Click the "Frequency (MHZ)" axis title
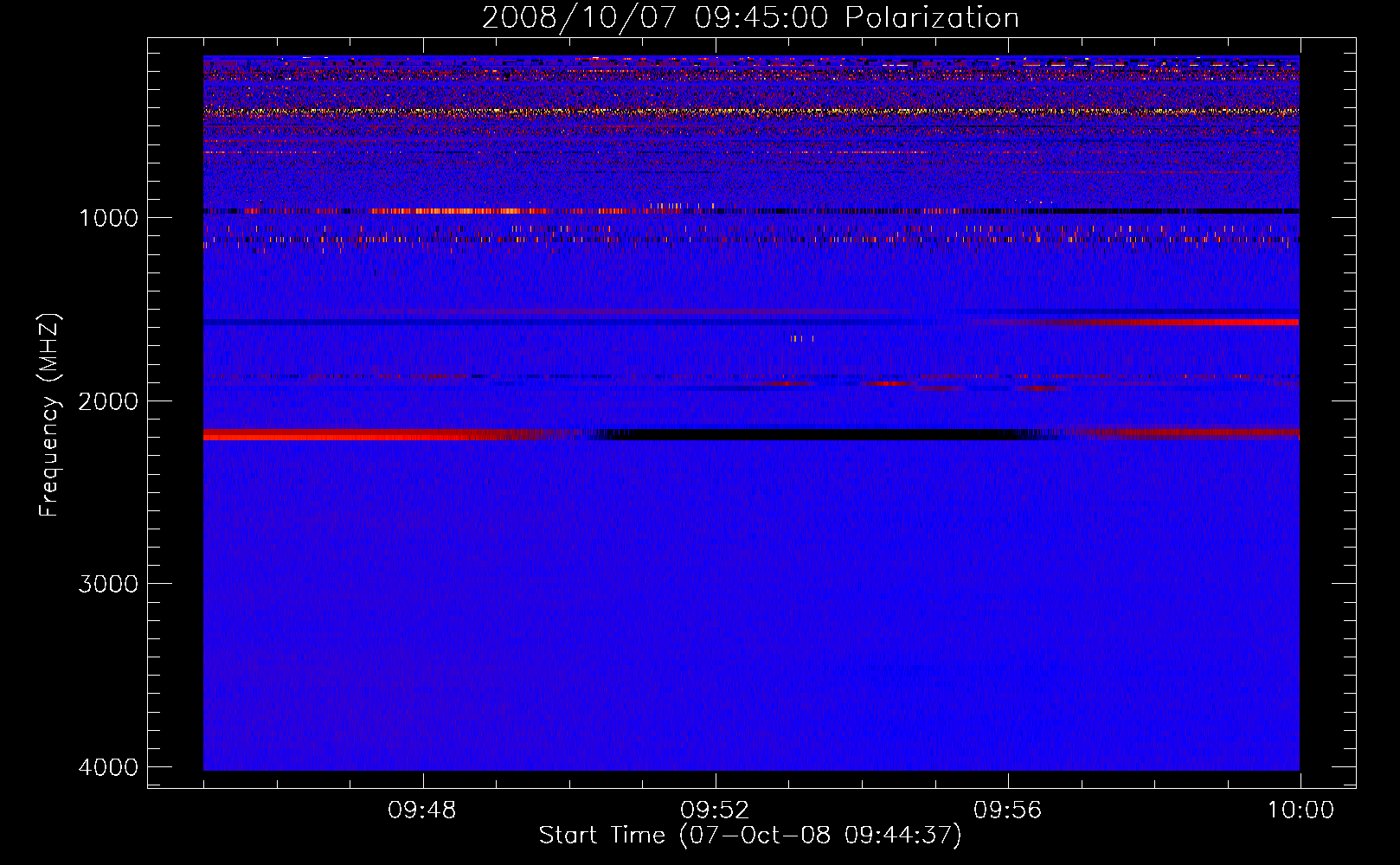This screenshot has width=1400, height=865. tap(50, 415)
